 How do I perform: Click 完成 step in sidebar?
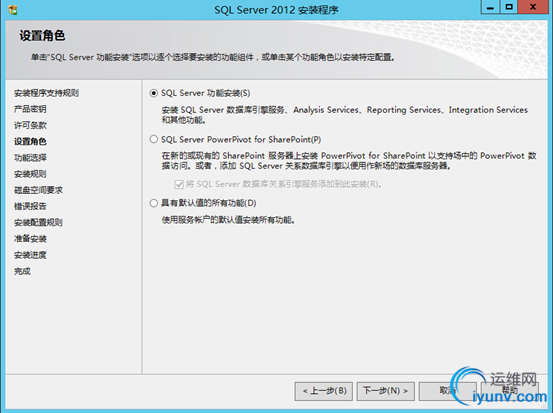(22, 272)
